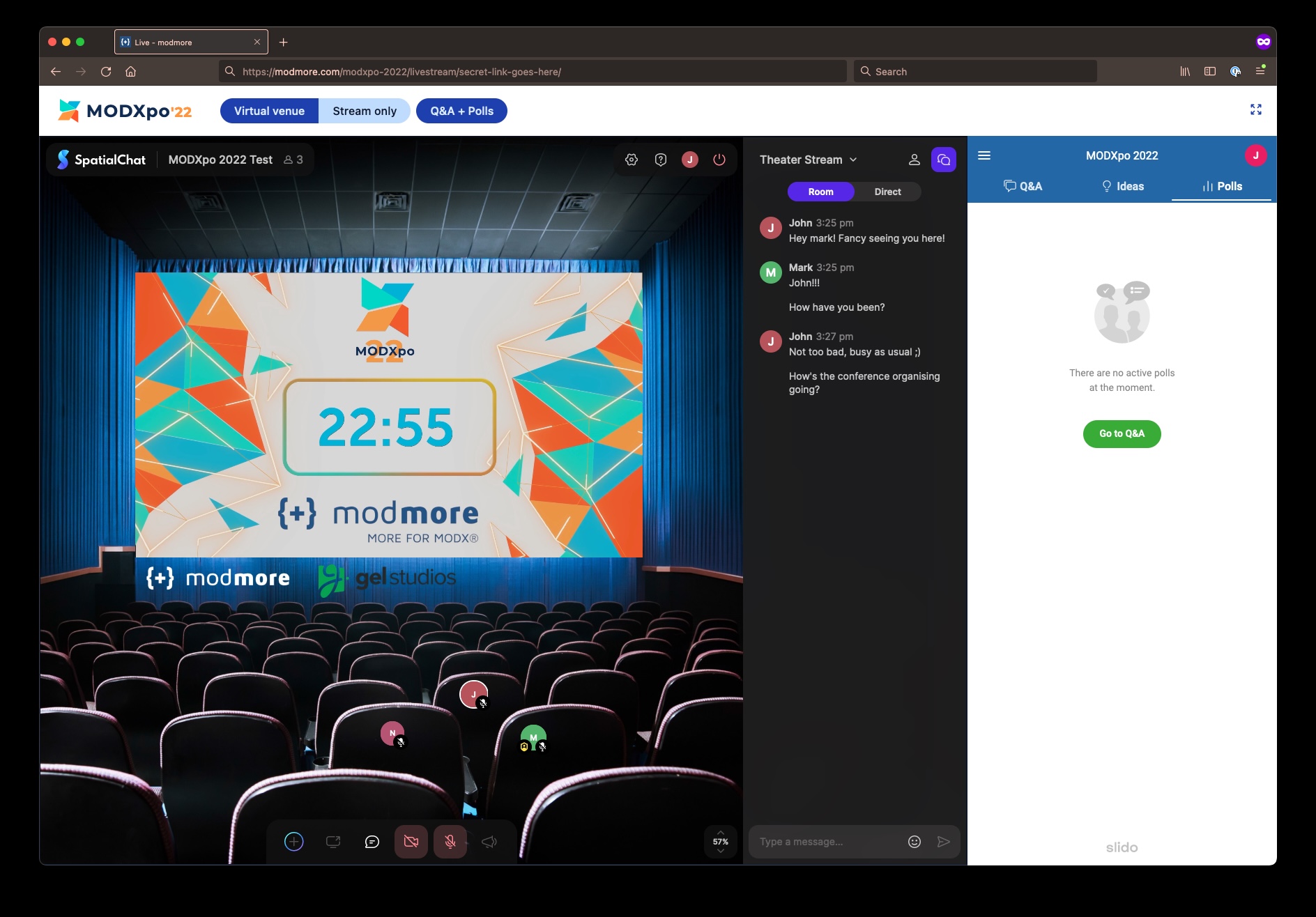Viewport: 1316px width, 917px height.
Task: Activate the megaphone broadcast
Action: [x=489, y=842]
